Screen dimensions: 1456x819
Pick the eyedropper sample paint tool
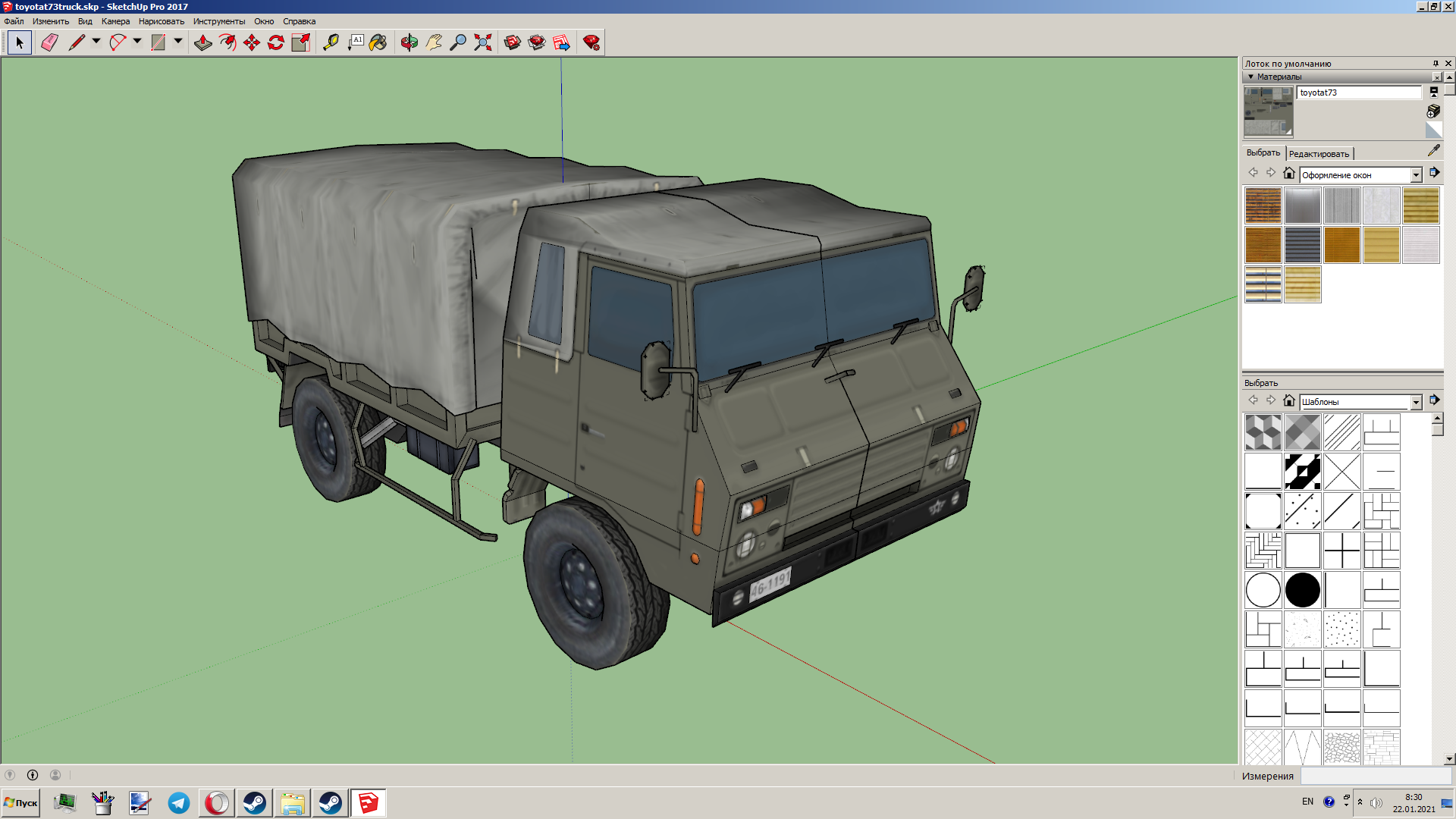(1433, 151)
